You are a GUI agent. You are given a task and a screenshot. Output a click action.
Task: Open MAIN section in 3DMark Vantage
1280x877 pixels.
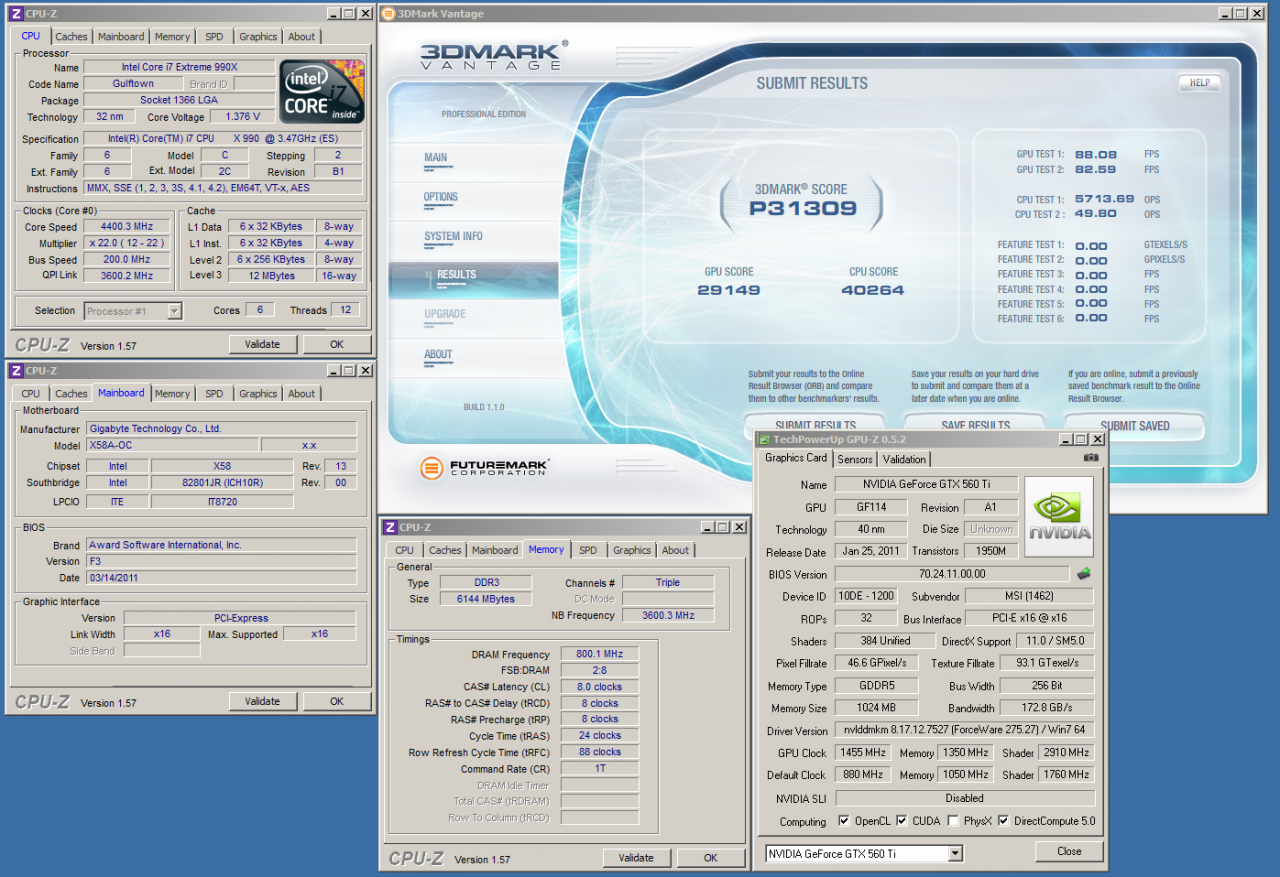click(x=436, y=157)
